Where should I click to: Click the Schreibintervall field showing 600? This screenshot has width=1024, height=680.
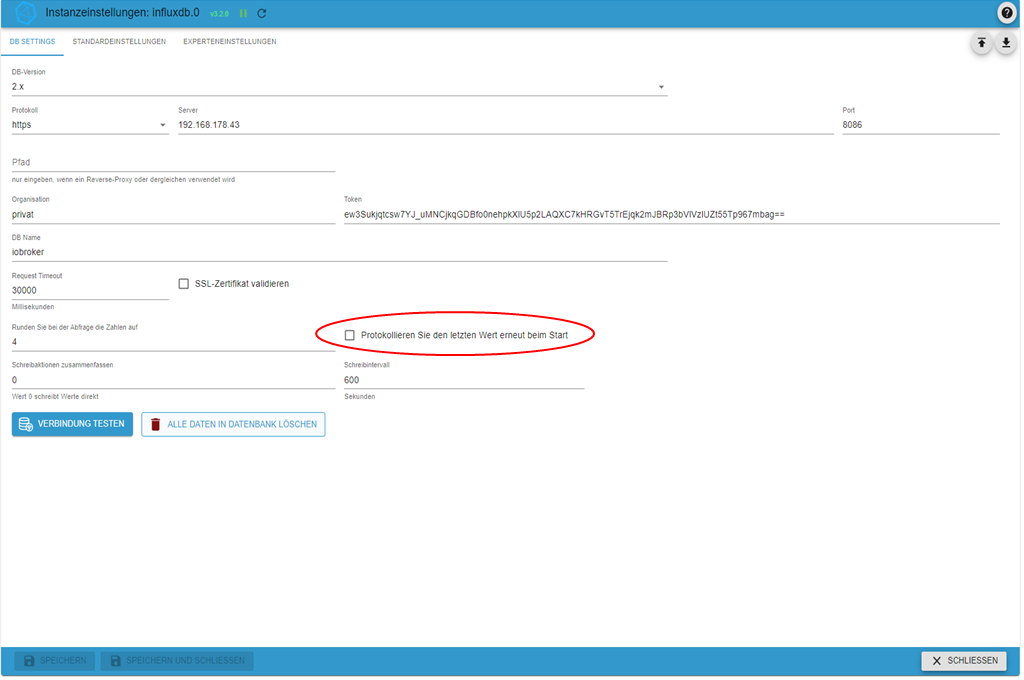[464, 380]
